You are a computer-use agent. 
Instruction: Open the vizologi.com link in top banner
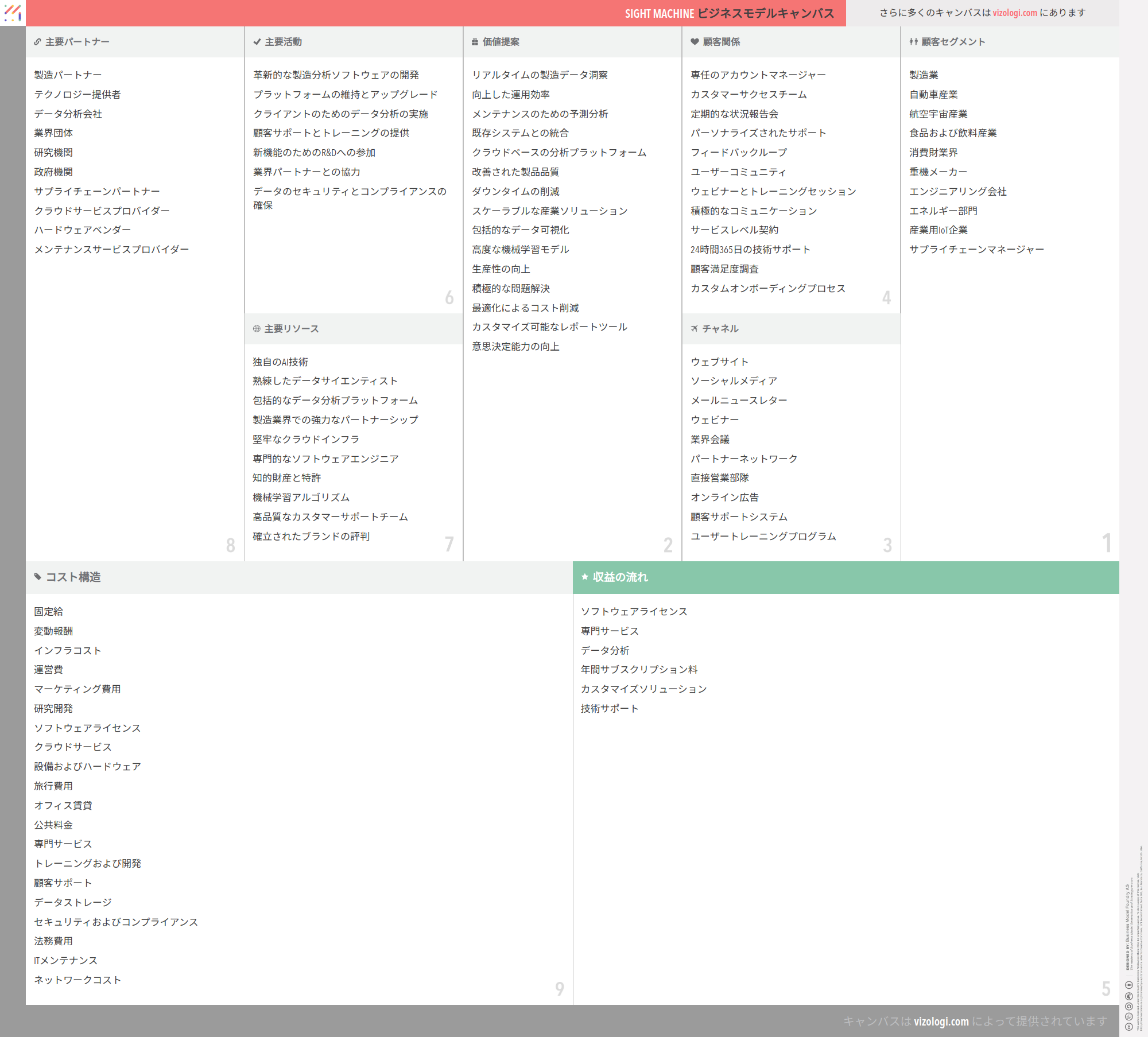(1015, 13)
